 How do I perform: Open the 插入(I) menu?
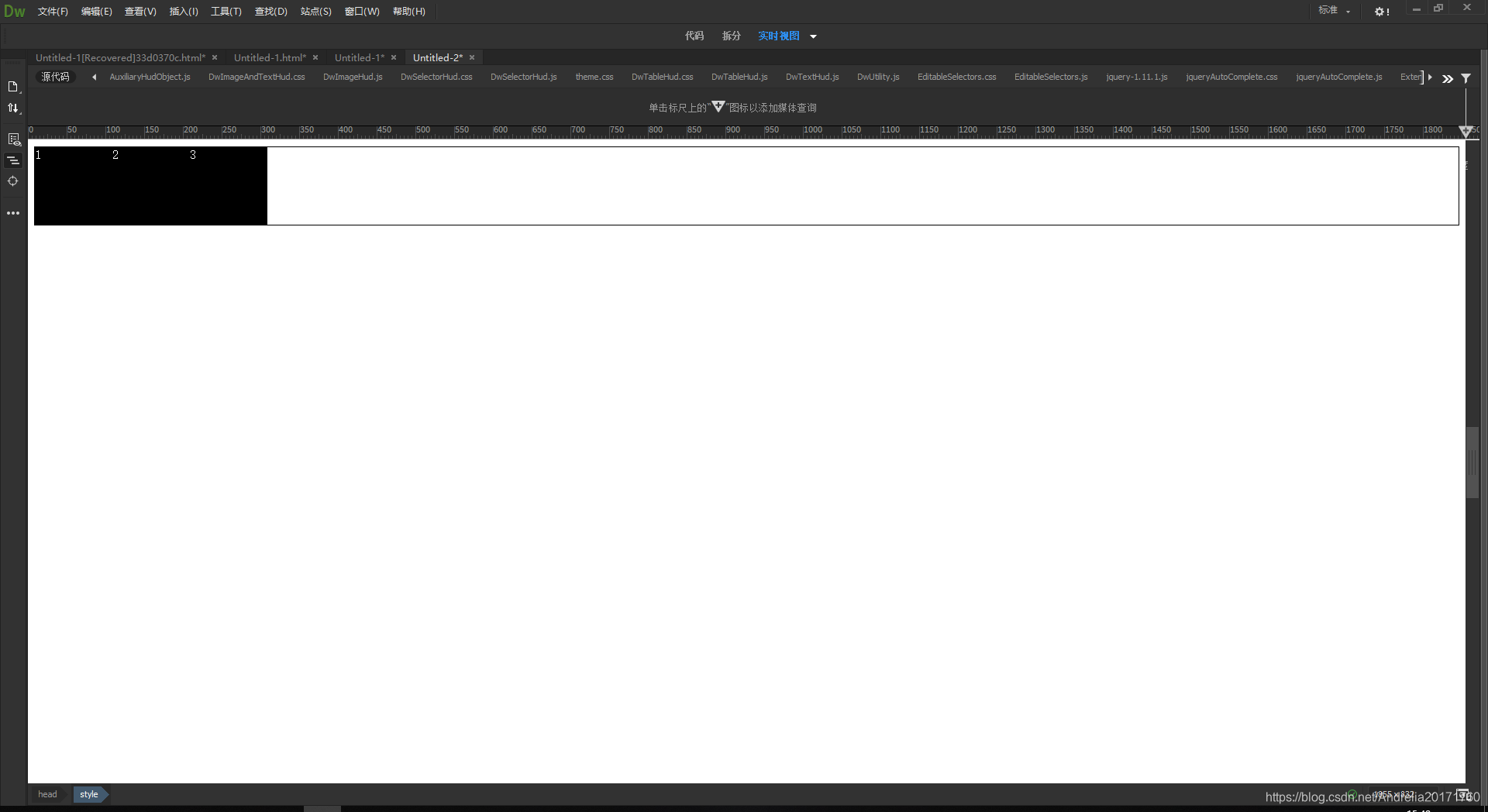(x=184, y=12)
